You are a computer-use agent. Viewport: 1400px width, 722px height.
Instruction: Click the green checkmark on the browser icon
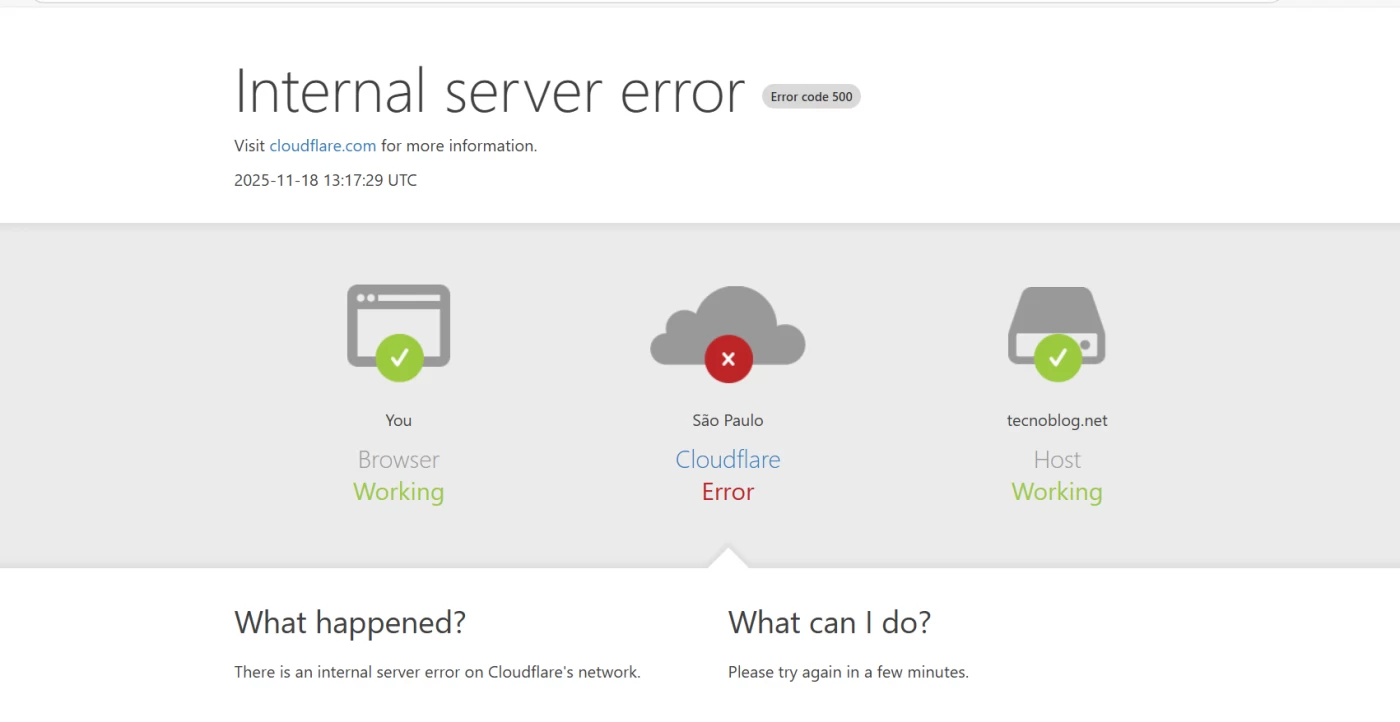point(399,357)
